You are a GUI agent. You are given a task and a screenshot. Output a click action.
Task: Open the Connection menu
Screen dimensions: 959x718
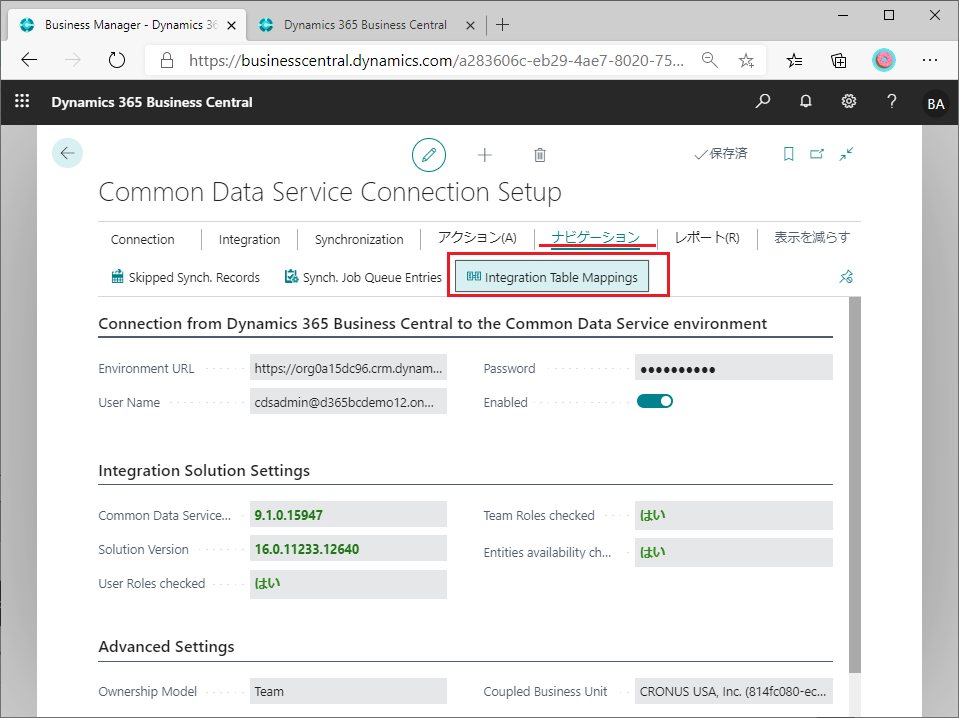tap(143, 240)
